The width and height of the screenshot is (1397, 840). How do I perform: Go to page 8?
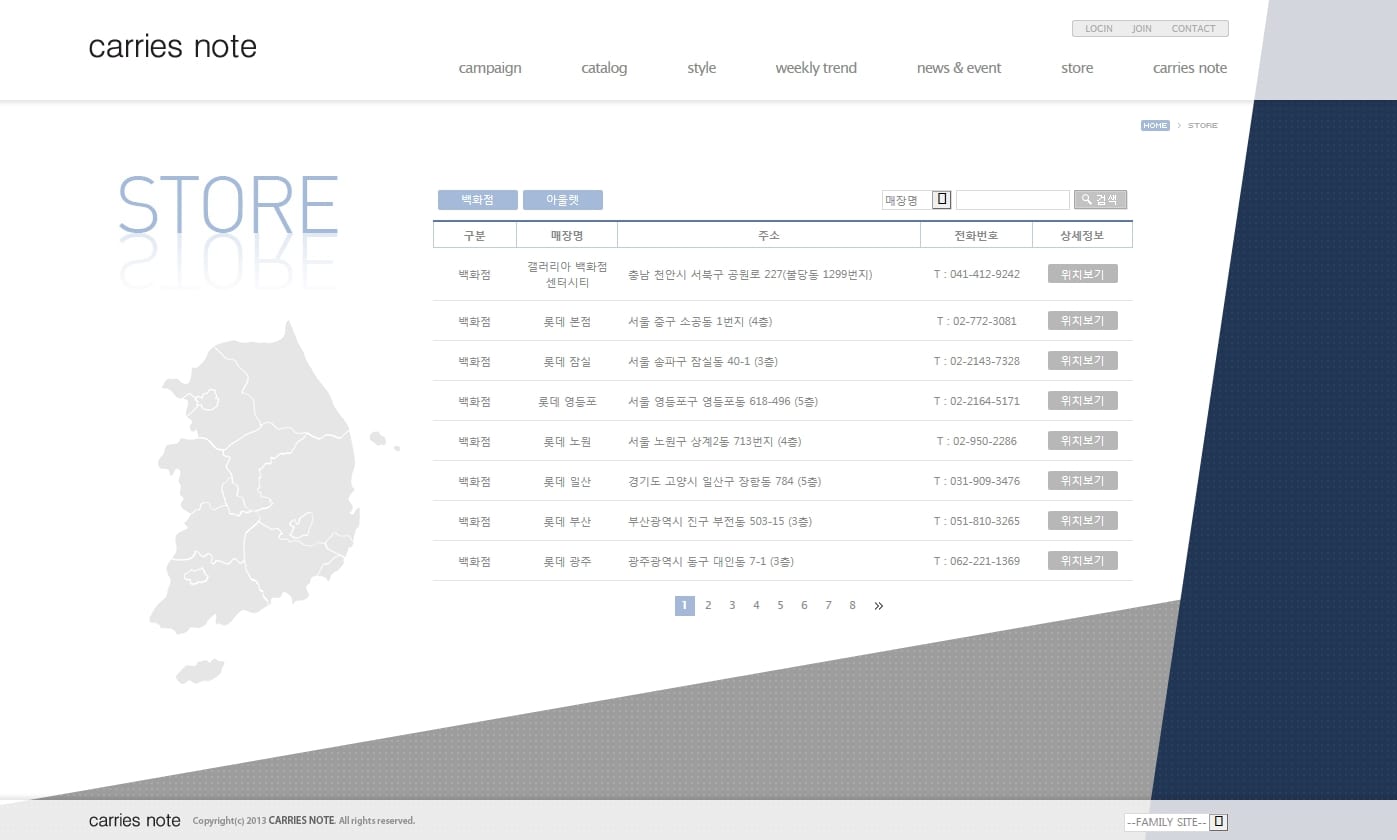pos(852,605)
